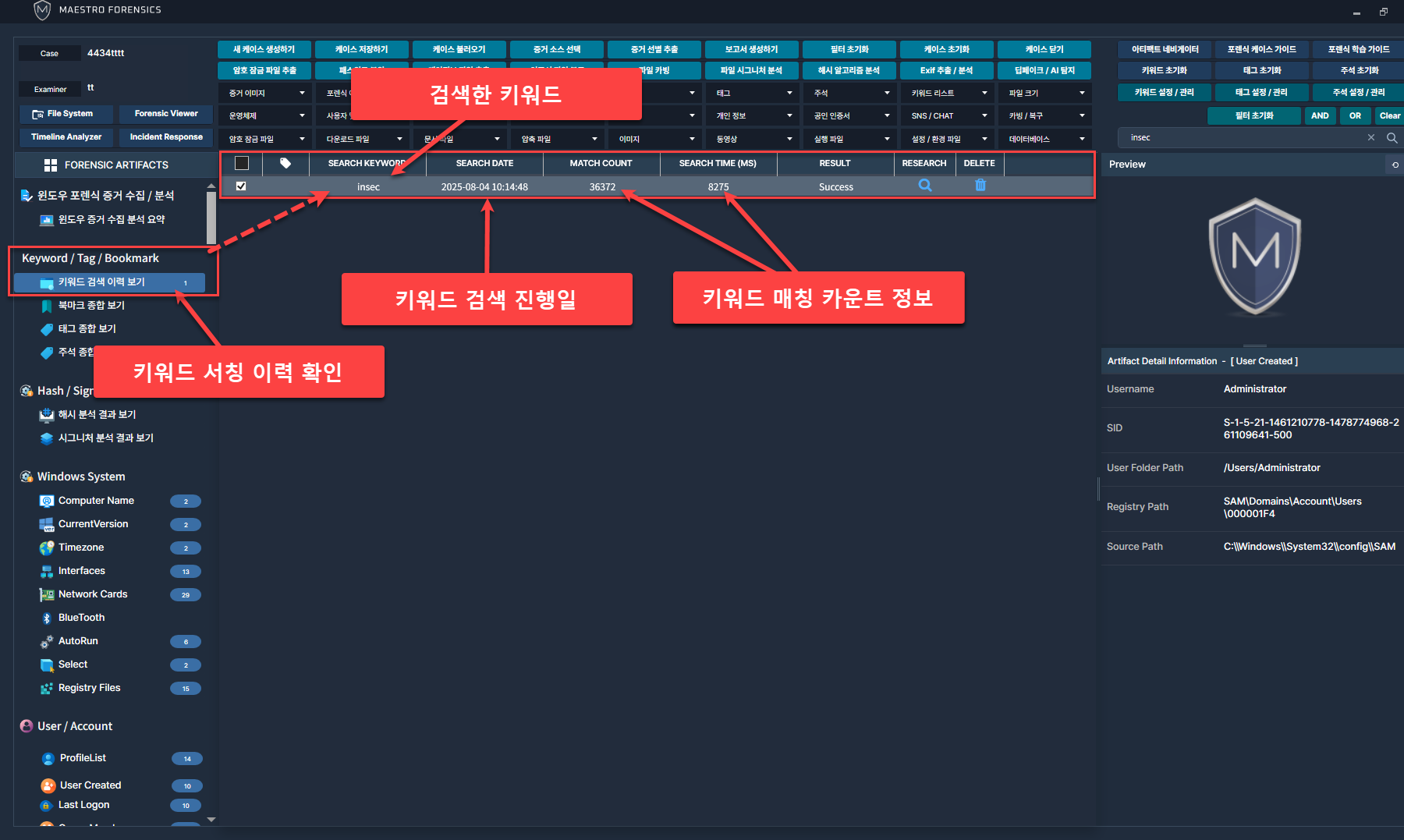Delete the insec search record with trash icon
This screenshot has width=1404, height=840.
980,186
